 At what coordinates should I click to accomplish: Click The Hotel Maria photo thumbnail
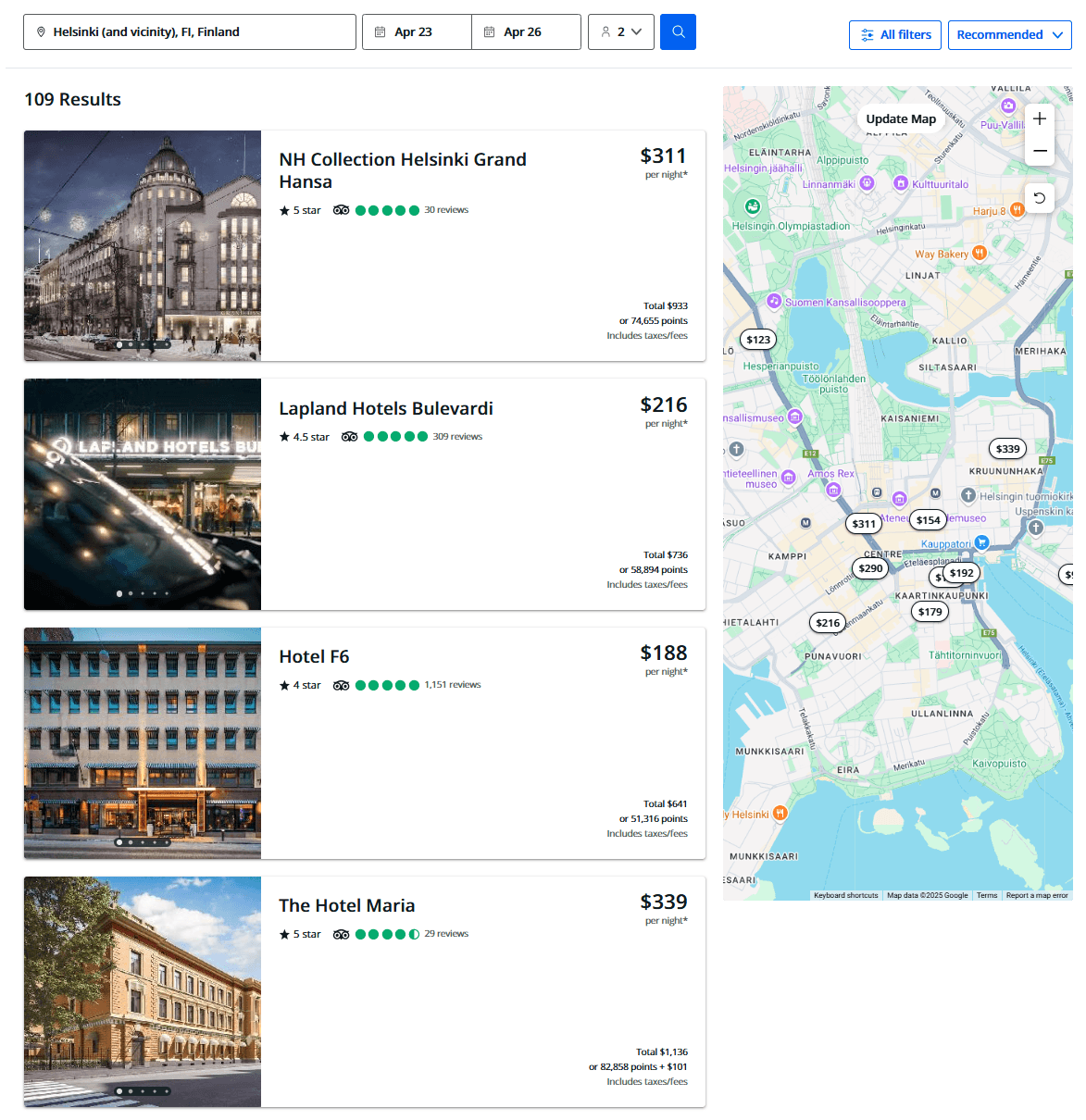143,991
